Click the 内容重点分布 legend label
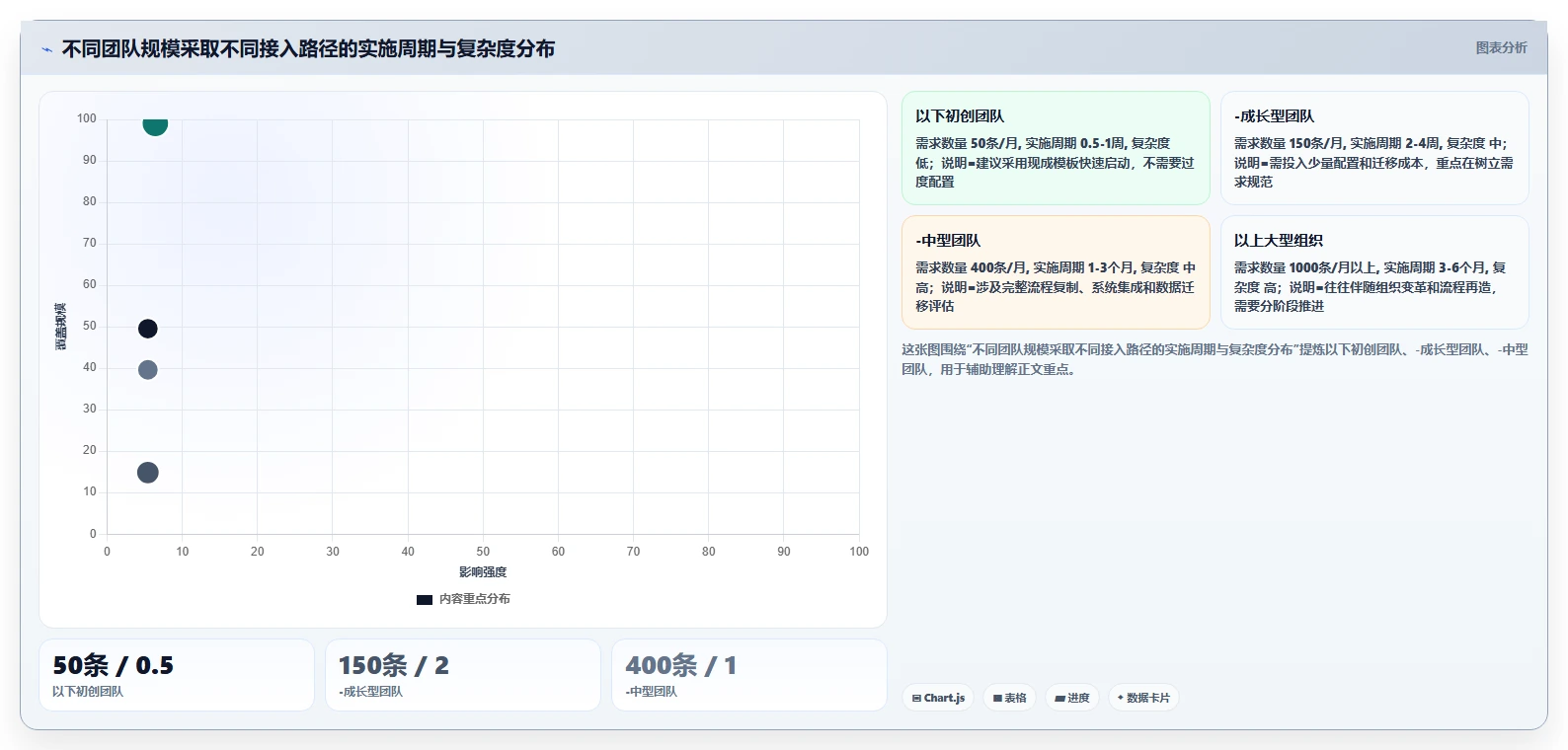 475,599
